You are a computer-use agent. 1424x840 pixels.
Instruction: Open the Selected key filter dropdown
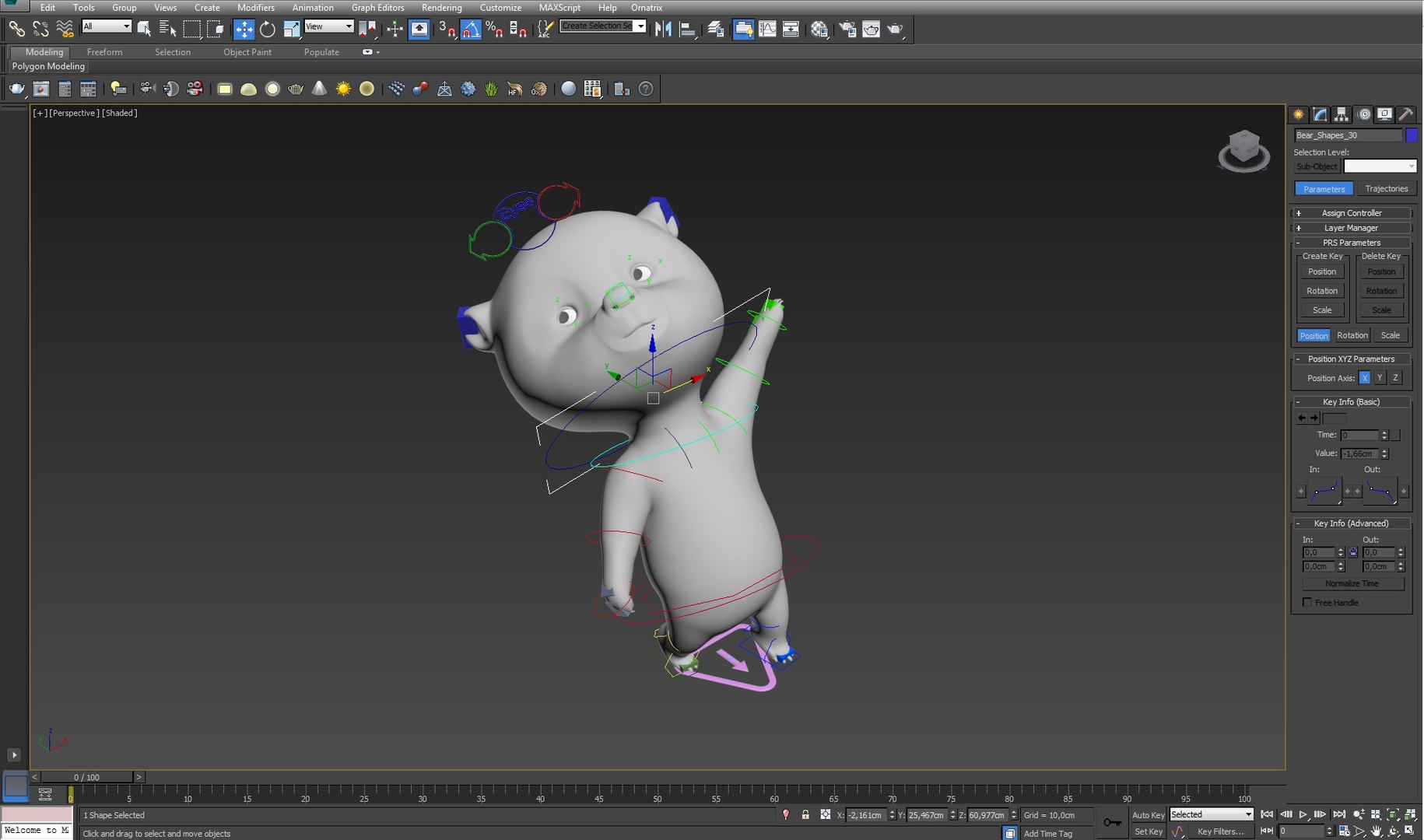[x=1212, y=814]
